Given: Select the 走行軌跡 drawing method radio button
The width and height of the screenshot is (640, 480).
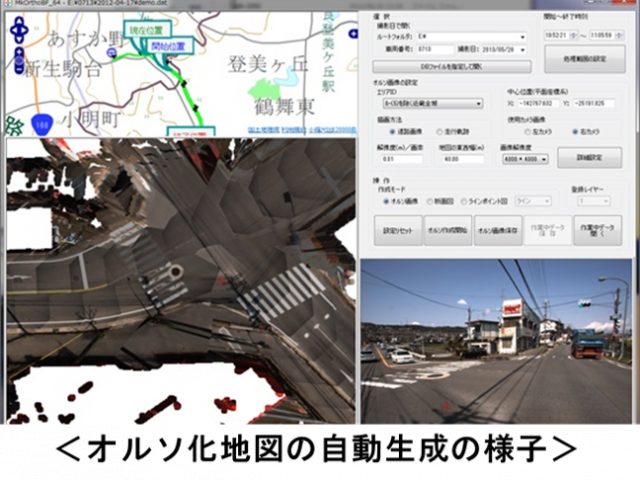Looking at the screenshot, I should point(440,131).
